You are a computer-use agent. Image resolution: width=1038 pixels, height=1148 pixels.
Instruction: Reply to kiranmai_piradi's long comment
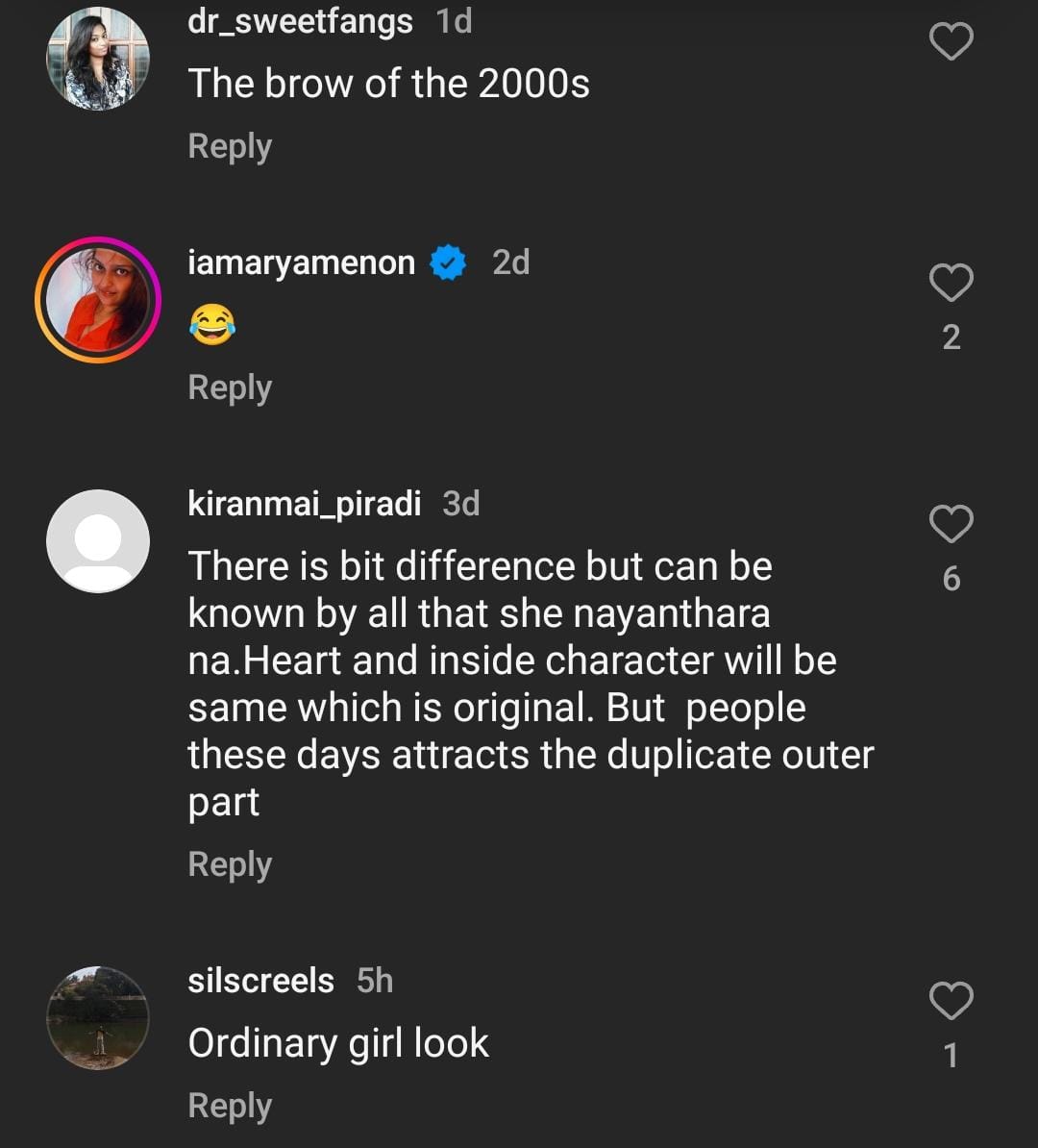coord(230,864)
